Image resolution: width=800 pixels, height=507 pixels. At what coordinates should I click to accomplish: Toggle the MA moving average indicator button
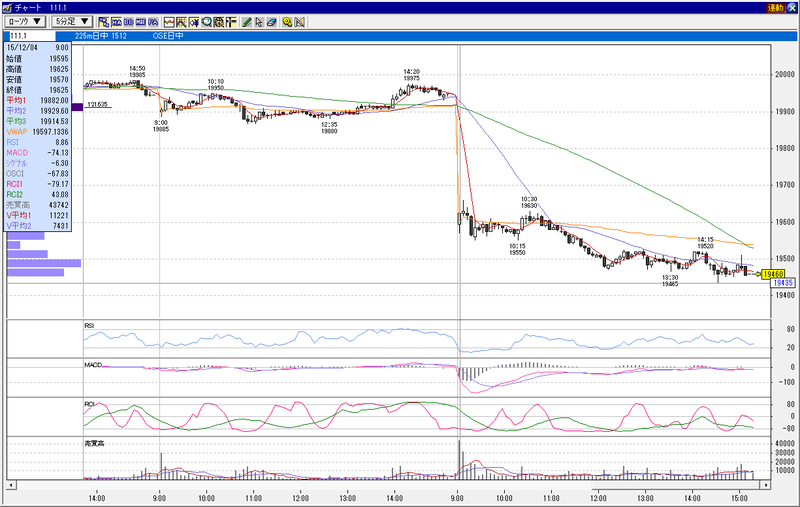pyautogui.click(x=116, y=22)
